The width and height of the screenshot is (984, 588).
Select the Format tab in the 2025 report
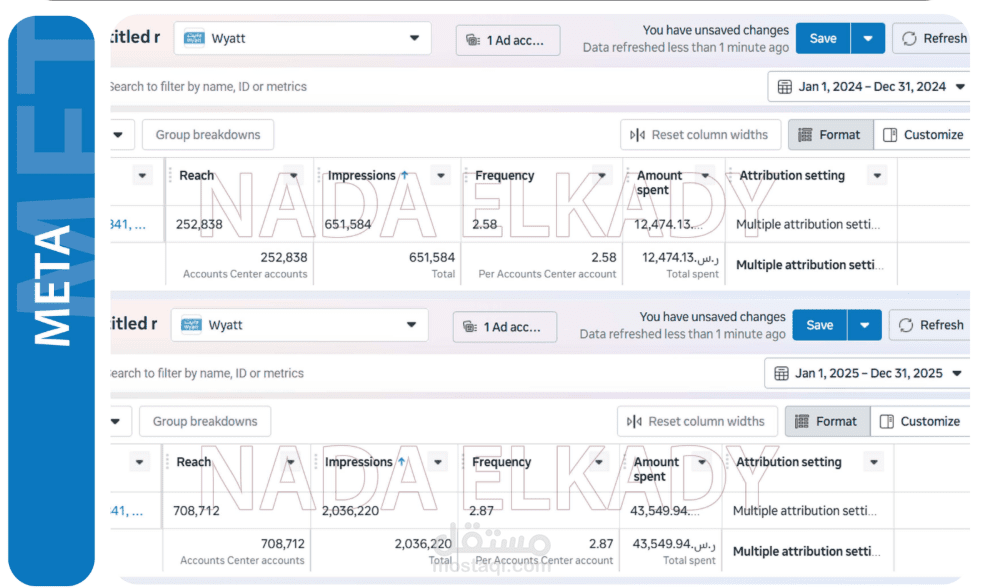tap(827, 422)
